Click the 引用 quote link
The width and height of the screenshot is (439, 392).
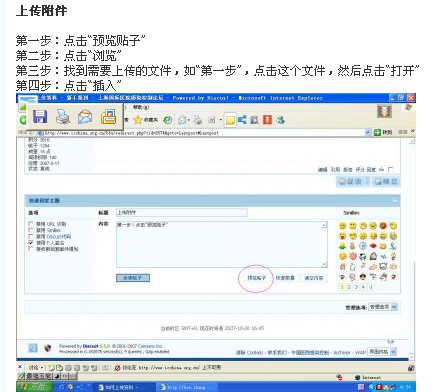pos(335,170)
